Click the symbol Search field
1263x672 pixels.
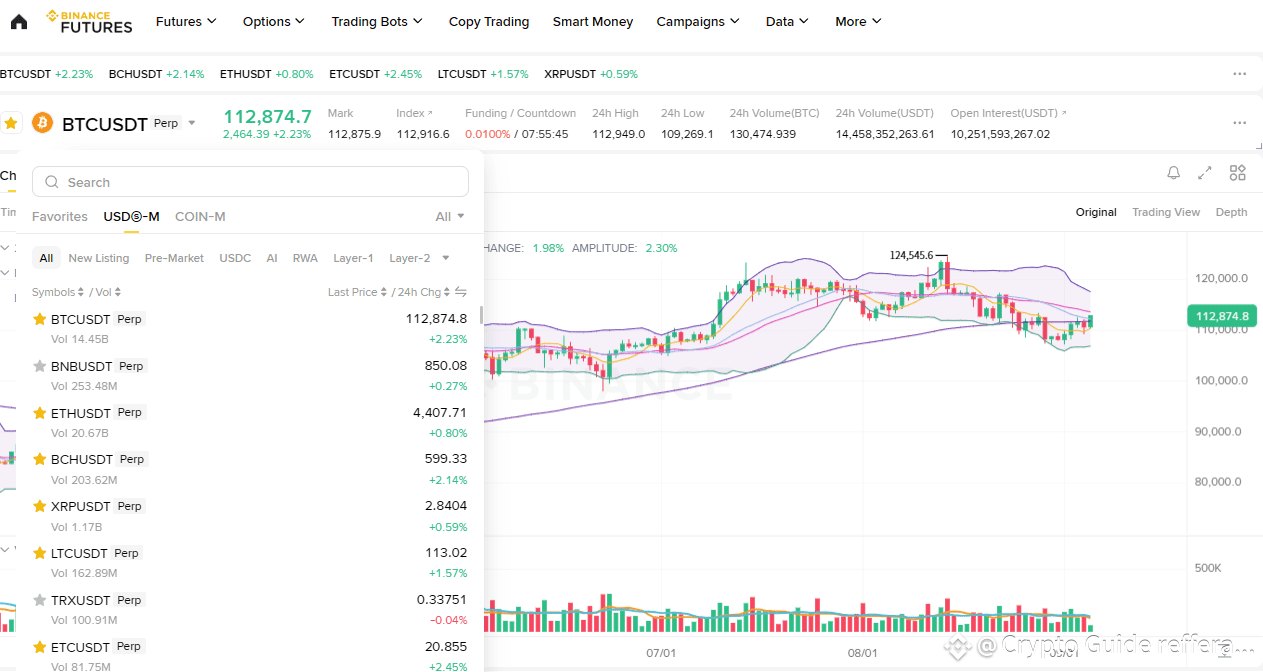click(x=250, y=182)
